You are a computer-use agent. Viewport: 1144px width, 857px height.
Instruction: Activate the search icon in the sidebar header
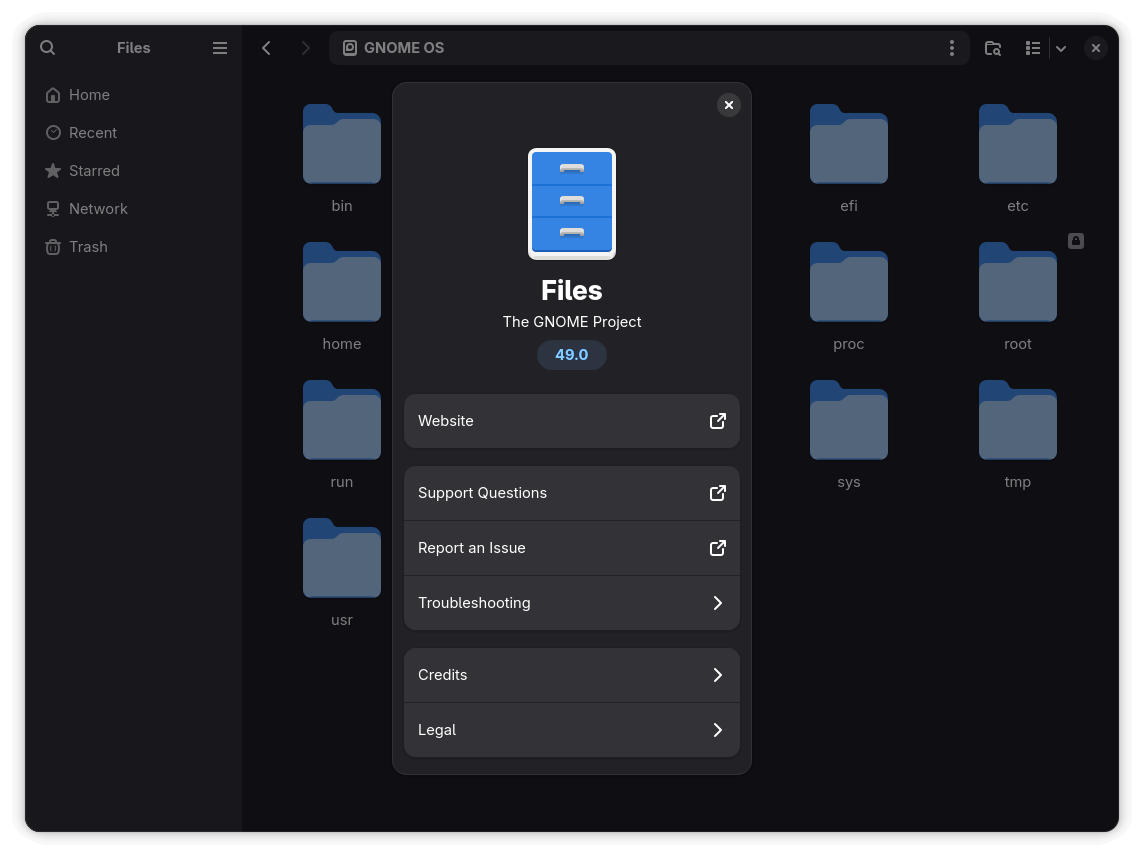coord(47,47)
